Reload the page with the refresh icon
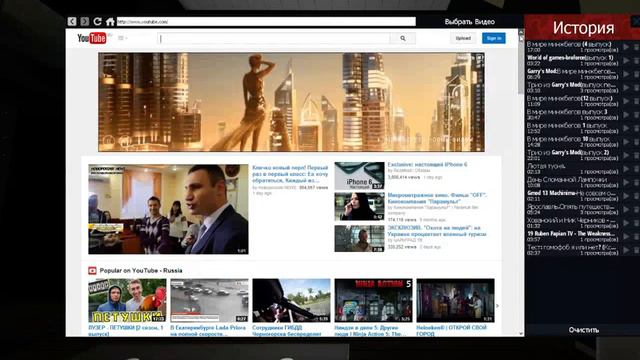The width and height of the screenshot is (640, 360). pyautogui.click(x=97, y=21)
